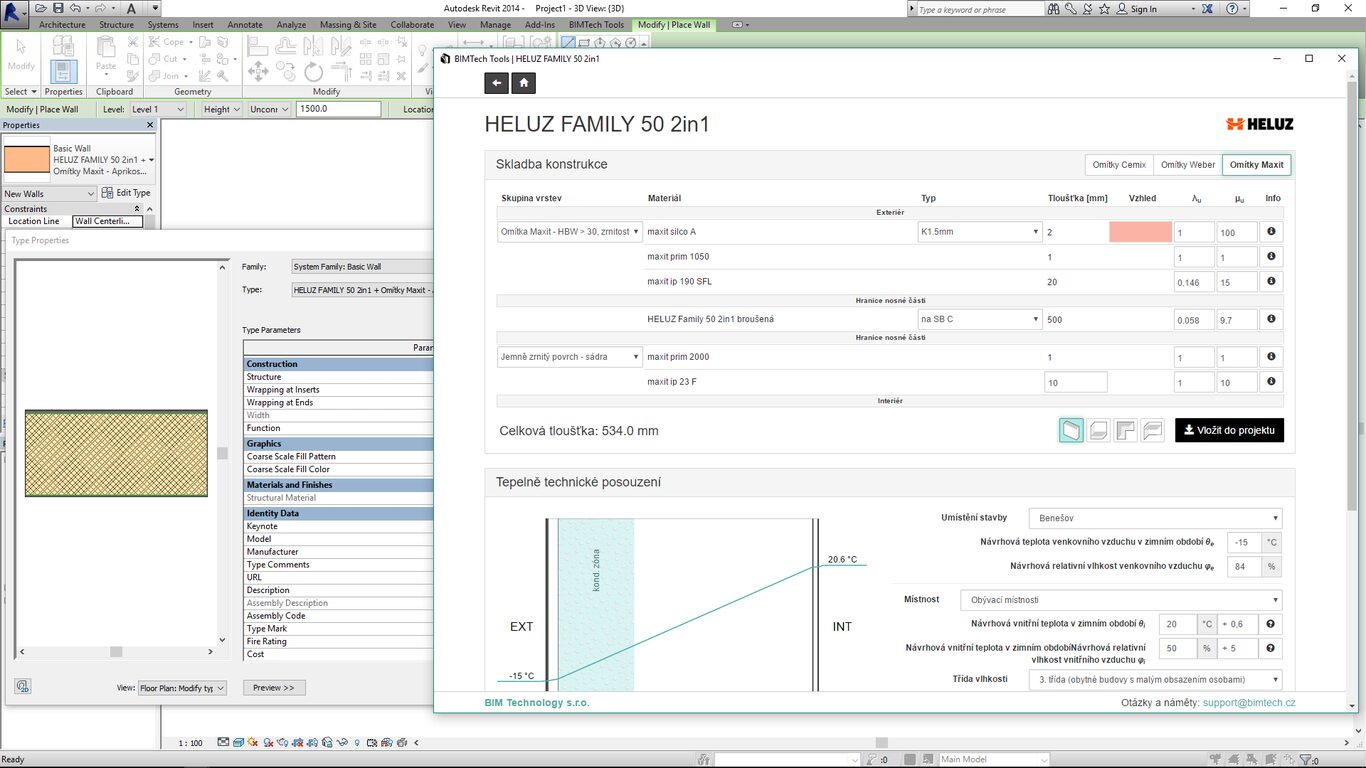
Task: Open the BIMTech Tools home page
Action: pos(524,83)
